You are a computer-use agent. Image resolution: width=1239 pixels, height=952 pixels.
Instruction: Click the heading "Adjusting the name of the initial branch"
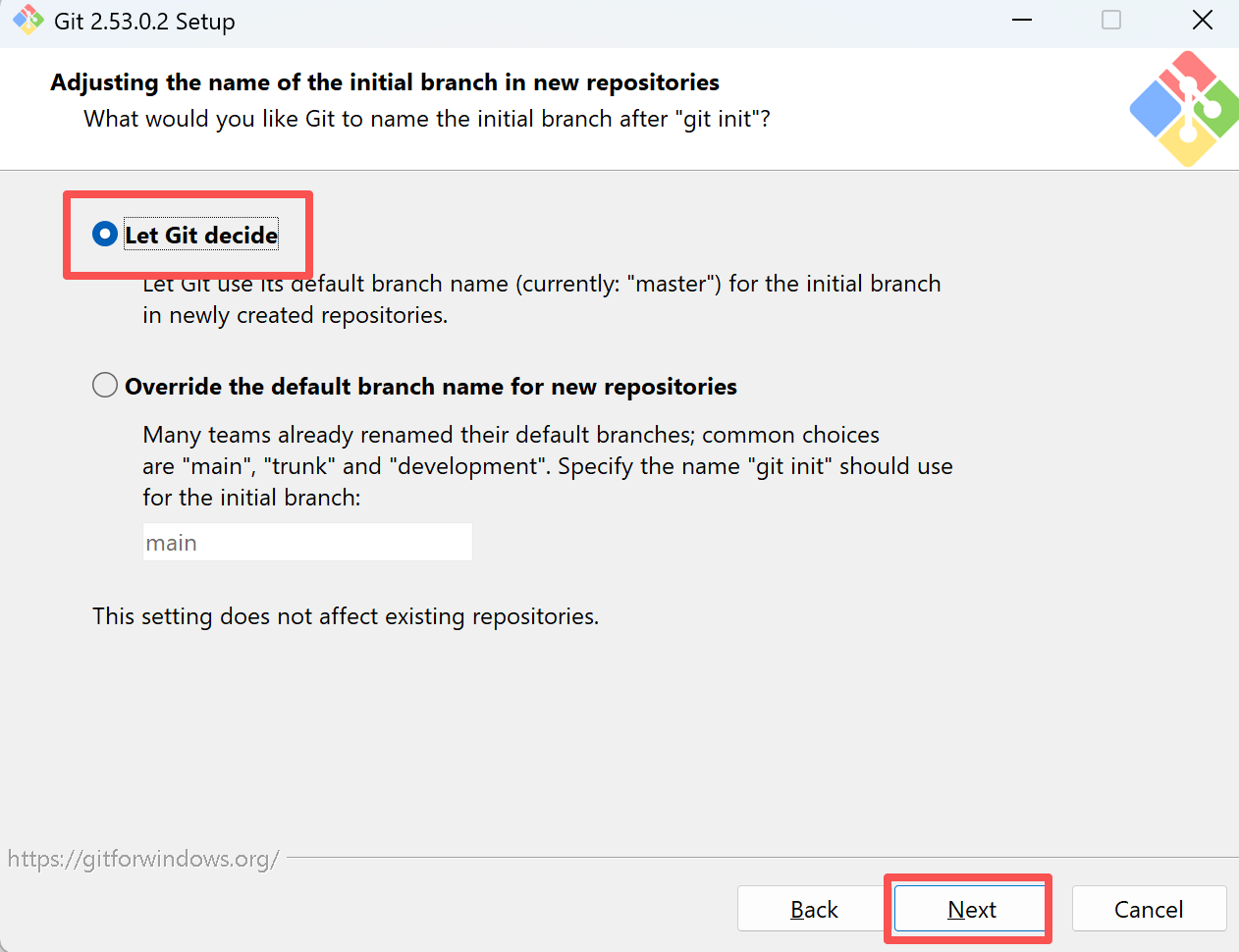click(x=385, y=82)
